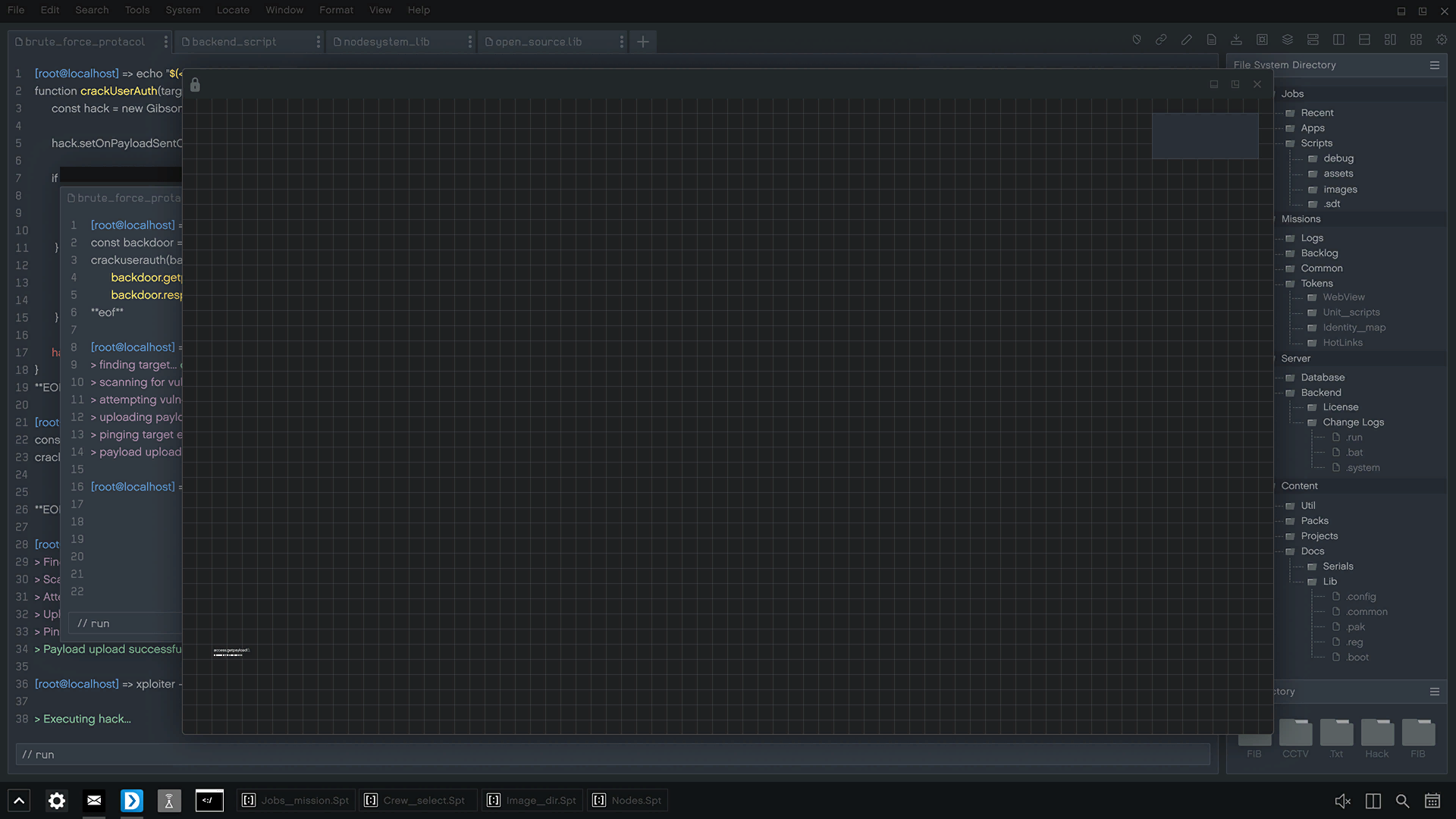Switch to four-square grid layout icon

(1416, 39)
